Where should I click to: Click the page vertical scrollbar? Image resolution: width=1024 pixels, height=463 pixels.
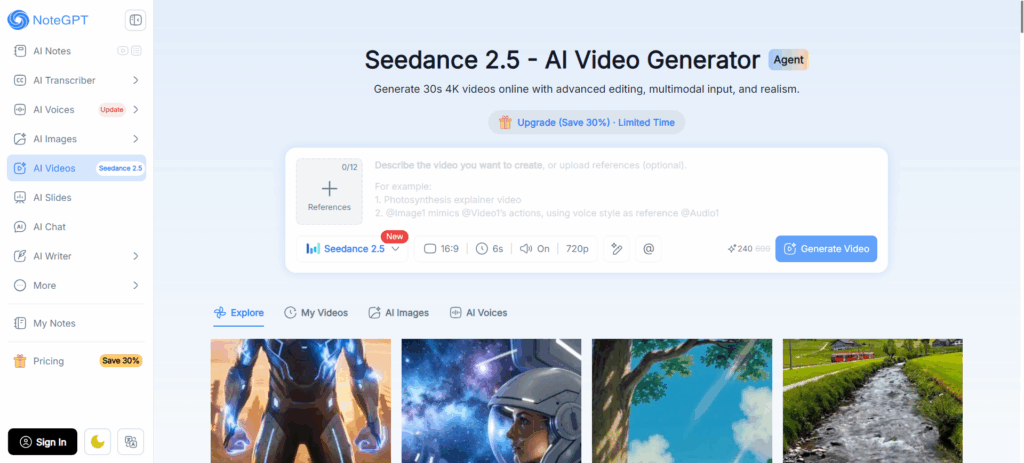click(x=1021, y=16)
